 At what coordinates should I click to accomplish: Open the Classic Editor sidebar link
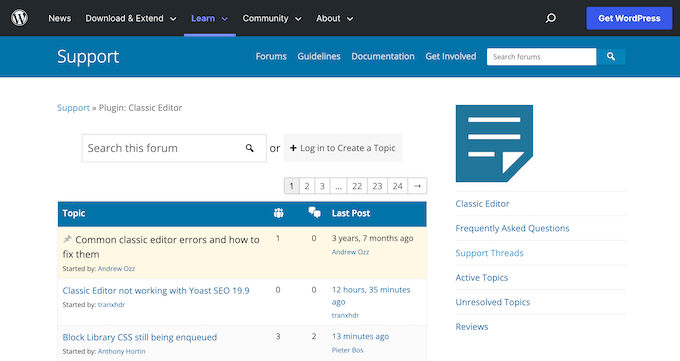pyautogui.click(x=482, y=203)
